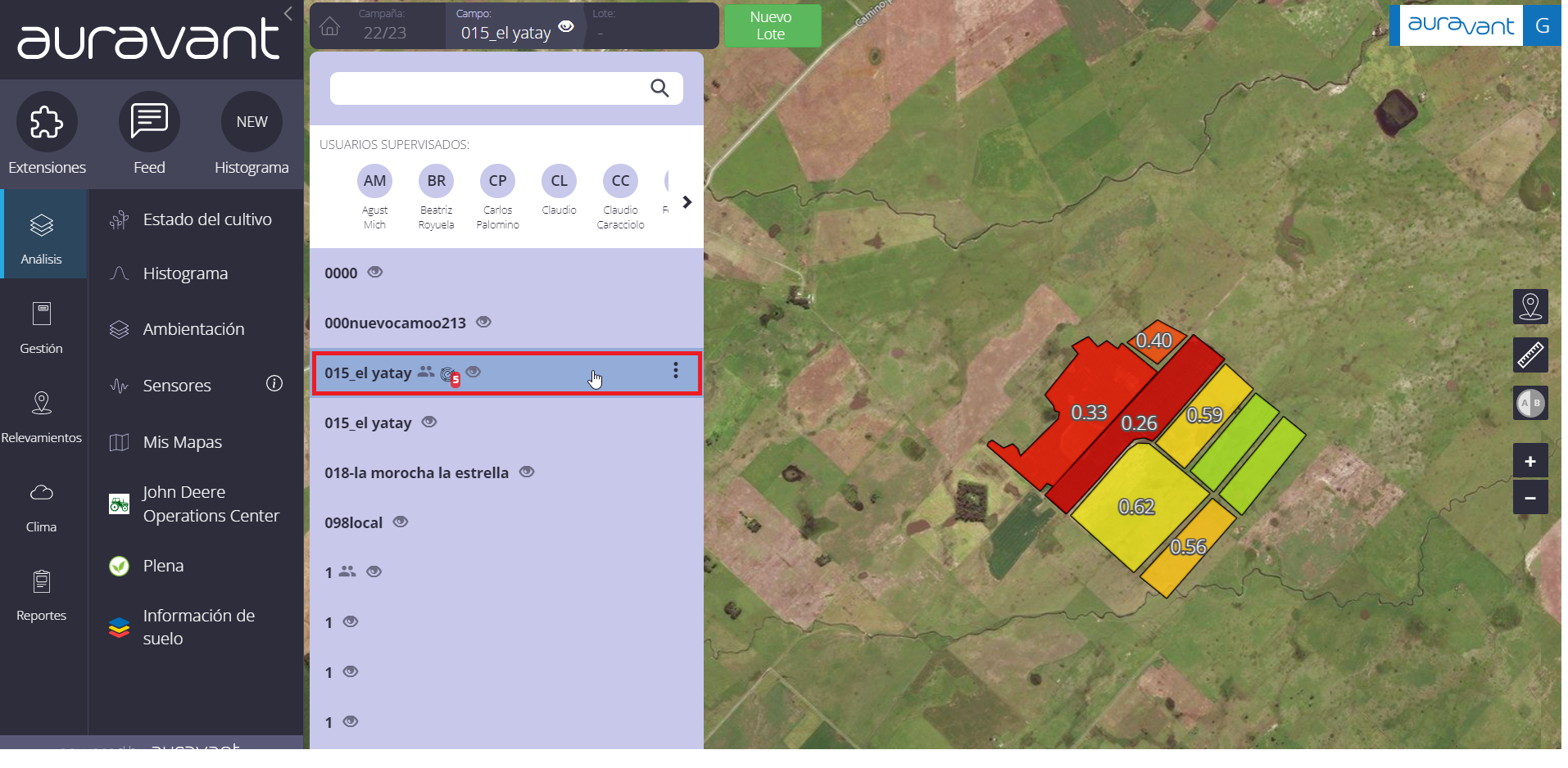Click the G user avatar
Viewport: 1568px width, 768px height.
1542,25
